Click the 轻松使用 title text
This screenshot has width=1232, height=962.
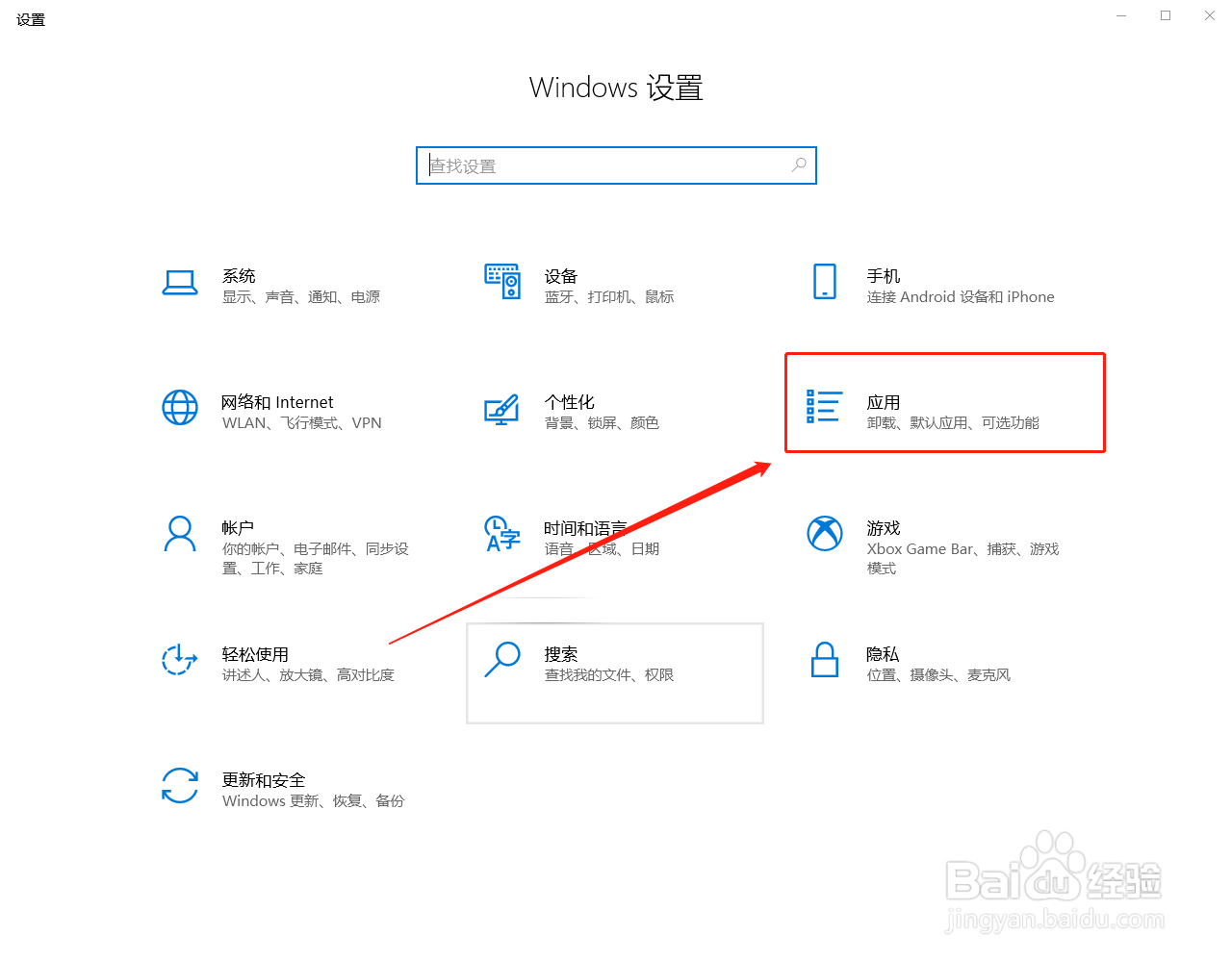pyautogui.click(x=255, y=654)
